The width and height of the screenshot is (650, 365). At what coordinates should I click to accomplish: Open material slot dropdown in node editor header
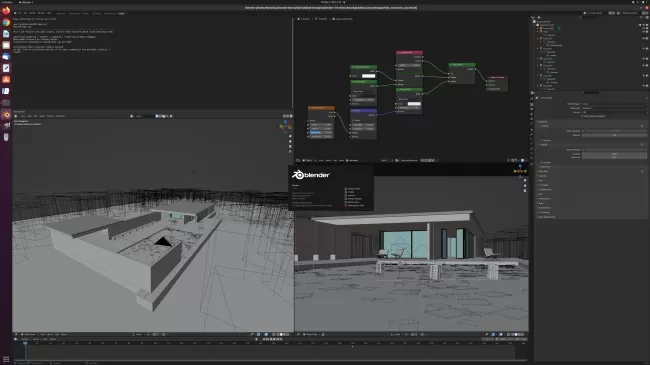point(386,160)
